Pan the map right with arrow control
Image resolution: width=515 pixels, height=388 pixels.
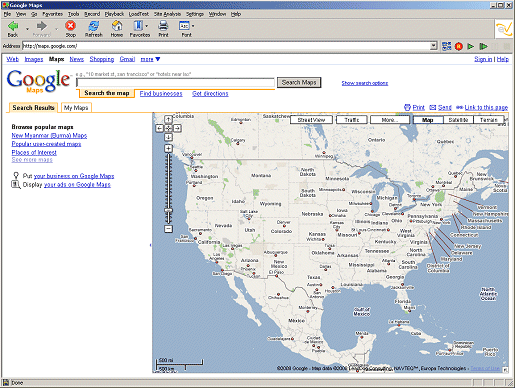tap(177, 128)
